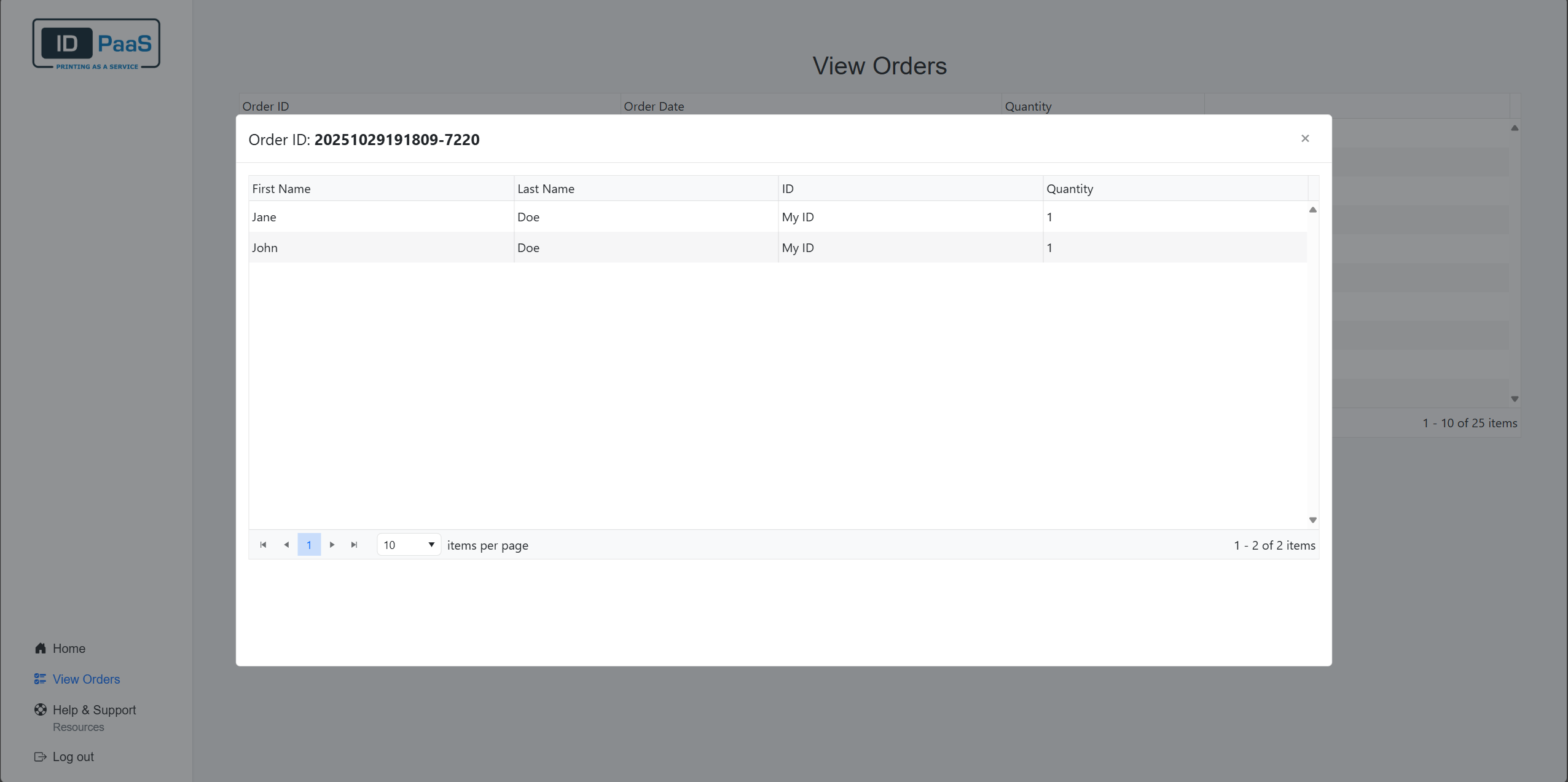Advance using the next page arrow
Image resolution: width=1568 pixels, height=782 pixels.
point(332,545)
